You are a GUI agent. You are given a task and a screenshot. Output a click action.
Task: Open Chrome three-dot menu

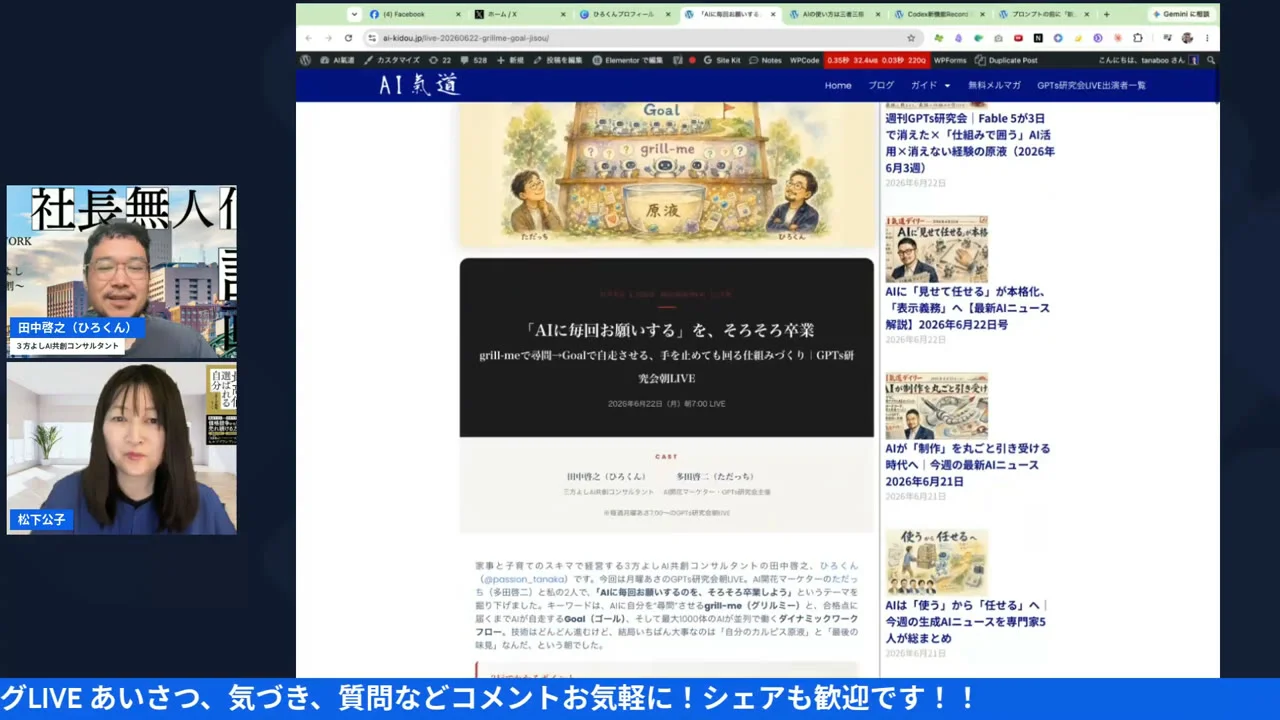(1207, 38)
